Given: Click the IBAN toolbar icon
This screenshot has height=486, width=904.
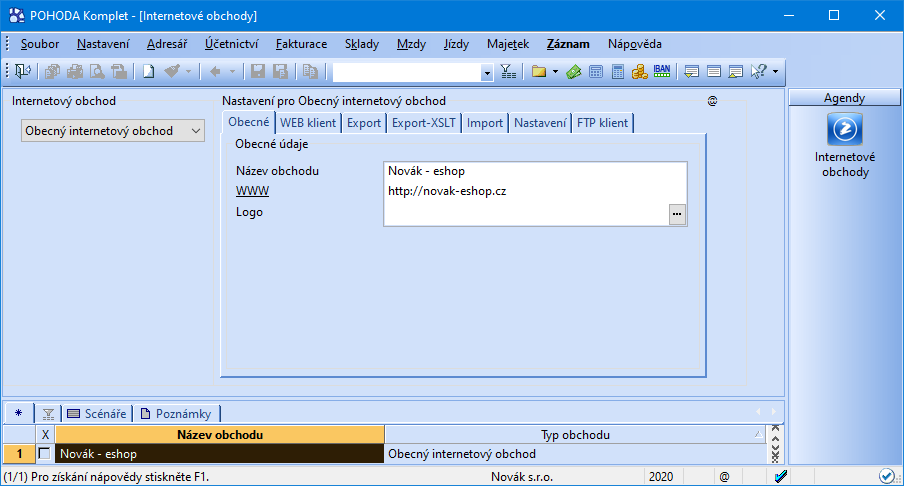Looking at the screenshot, I should tap(662, 71).
